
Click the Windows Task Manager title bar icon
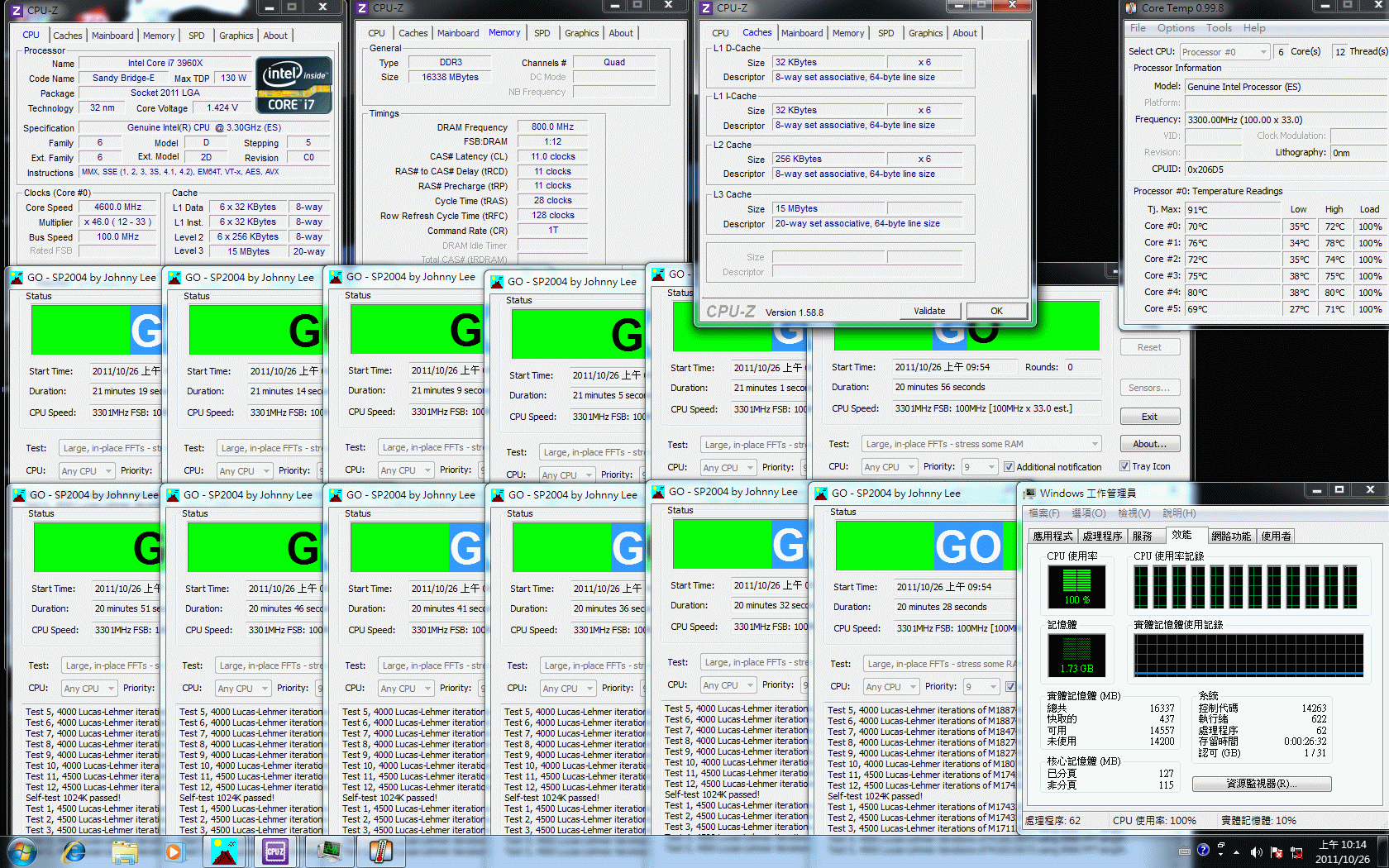pos(1029,493)
